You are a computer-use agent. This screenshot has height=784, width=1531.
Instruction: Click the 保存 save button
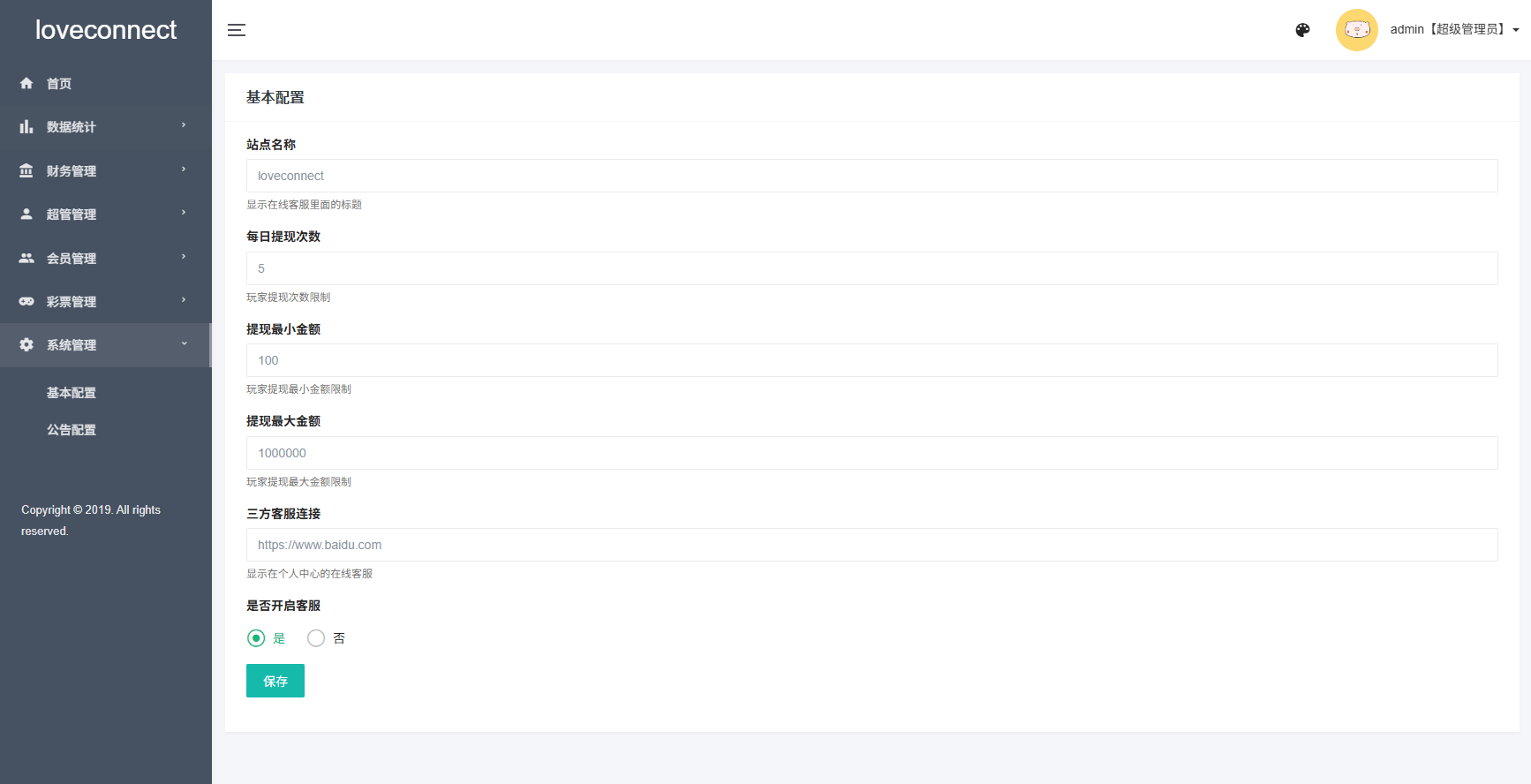(x=275, y=681)
